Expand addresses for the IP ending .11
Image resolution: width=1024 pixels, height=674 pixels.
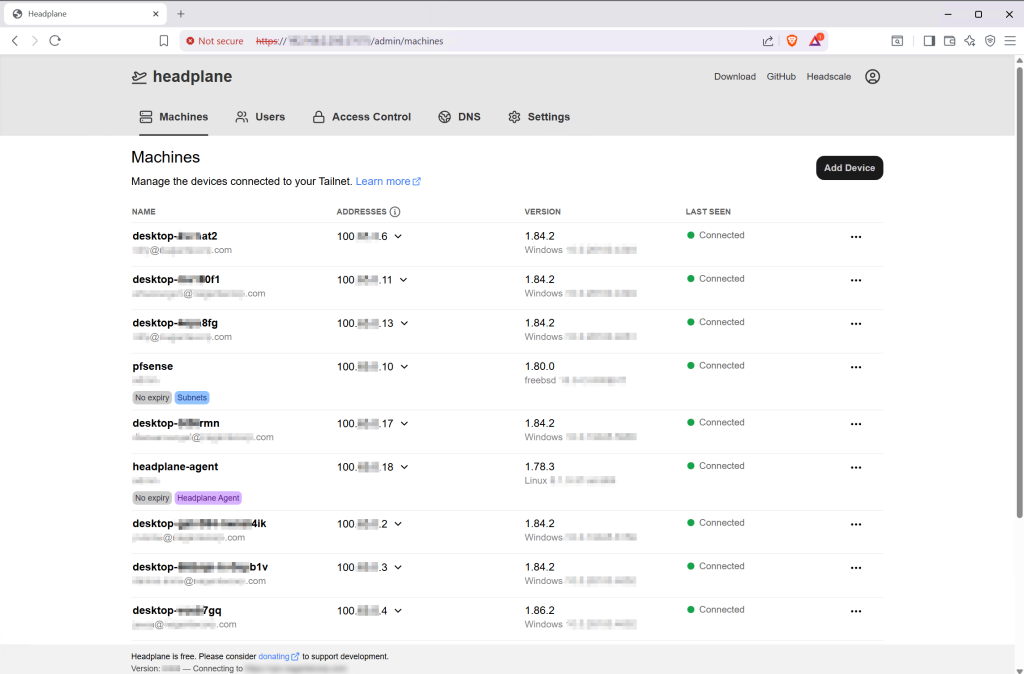click(403, 280)
